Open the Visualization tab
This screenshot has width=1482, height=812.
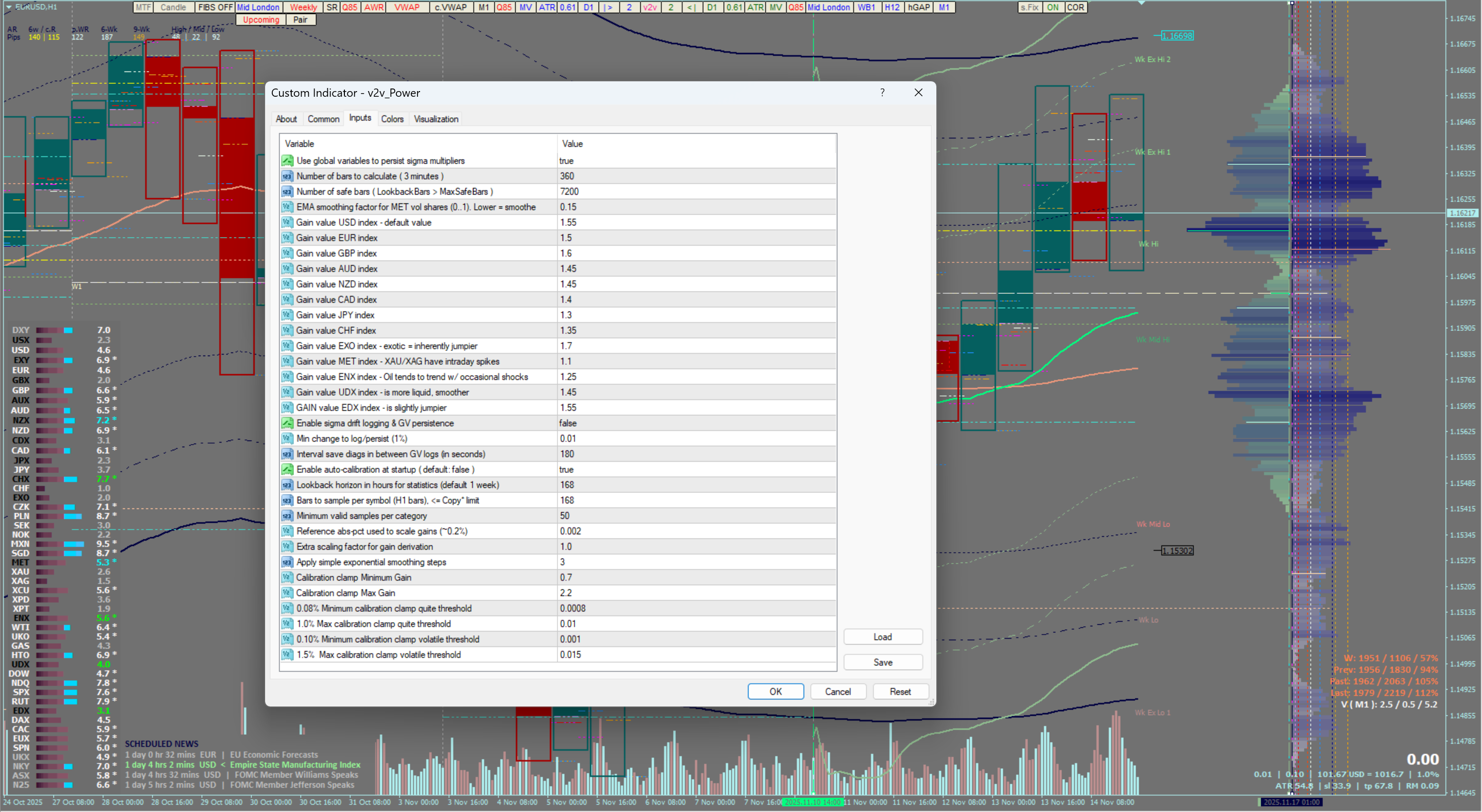pos(435,119)
